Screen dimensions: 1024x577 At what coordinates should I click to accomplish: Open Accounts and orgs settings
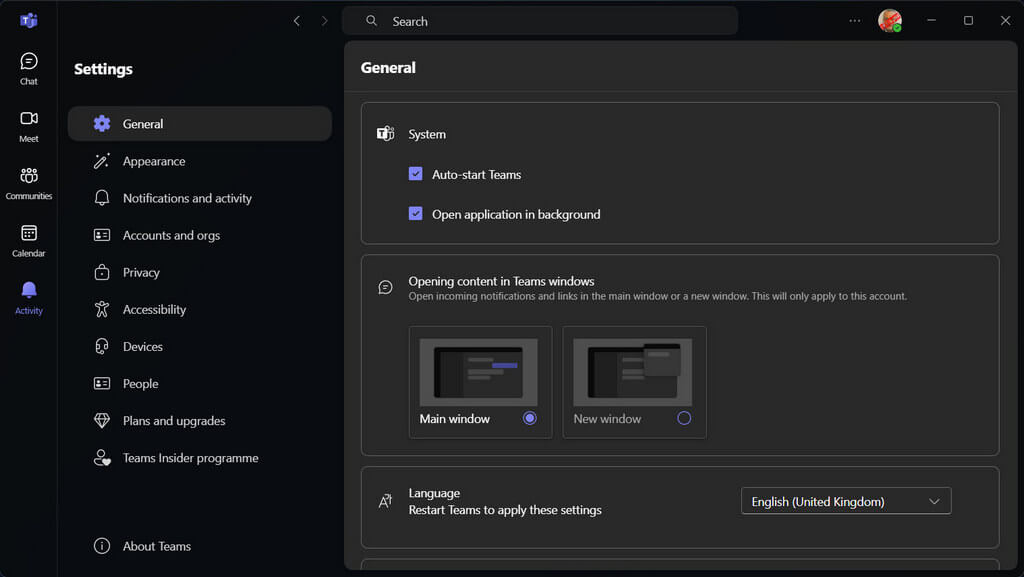(200, 235)
